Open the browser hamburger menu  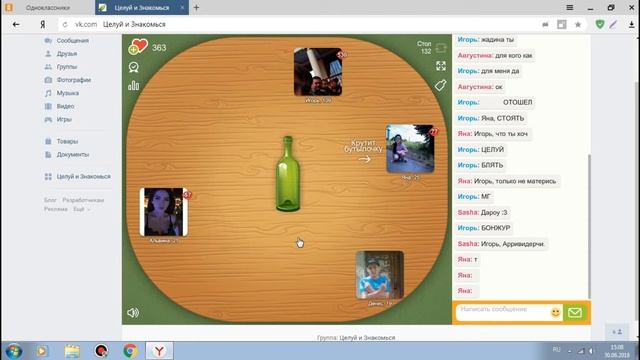(x=570, y=7)
